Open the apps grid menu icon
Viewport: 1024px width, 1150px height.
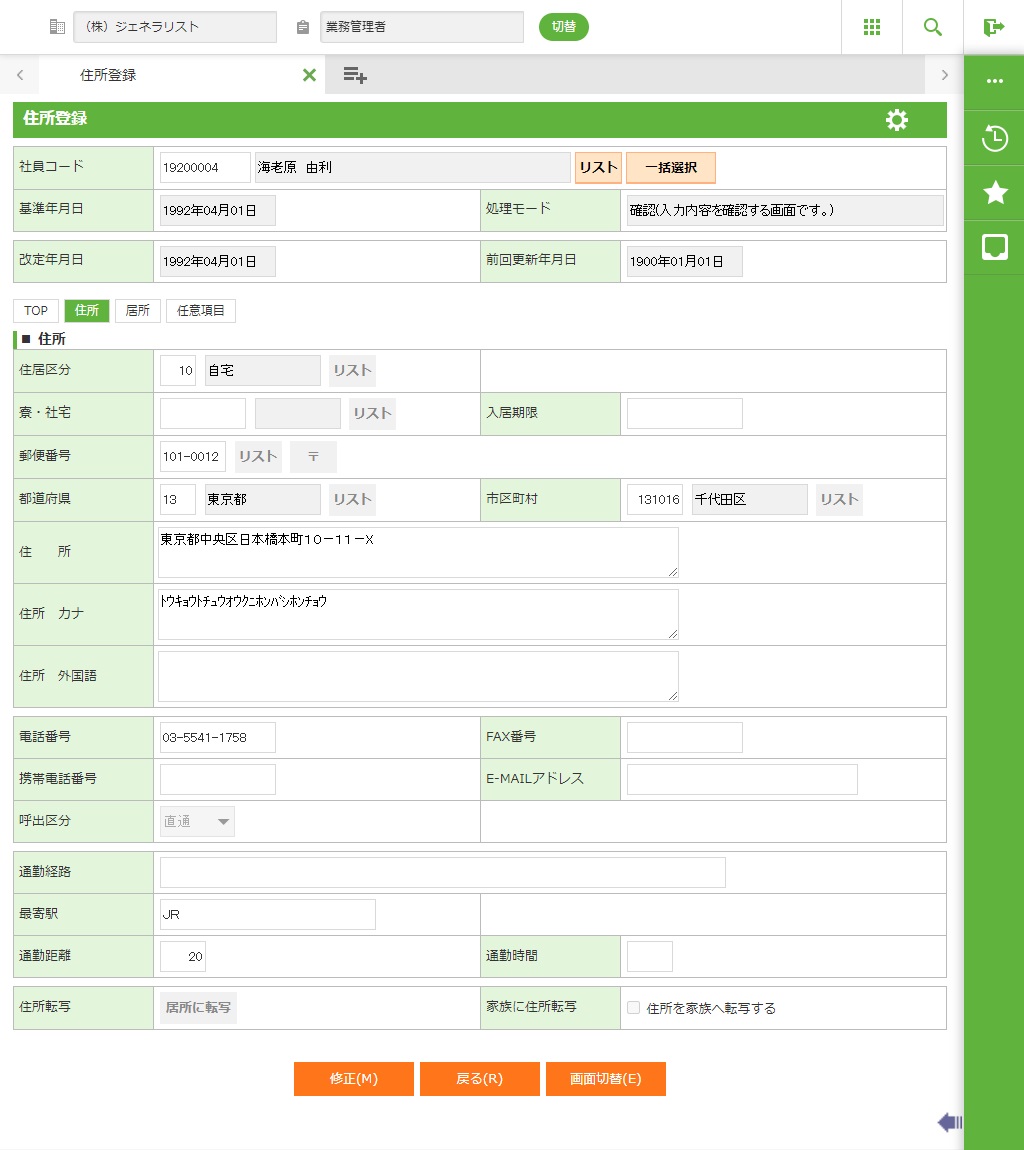pyautogui.click(x=871, y=27)
